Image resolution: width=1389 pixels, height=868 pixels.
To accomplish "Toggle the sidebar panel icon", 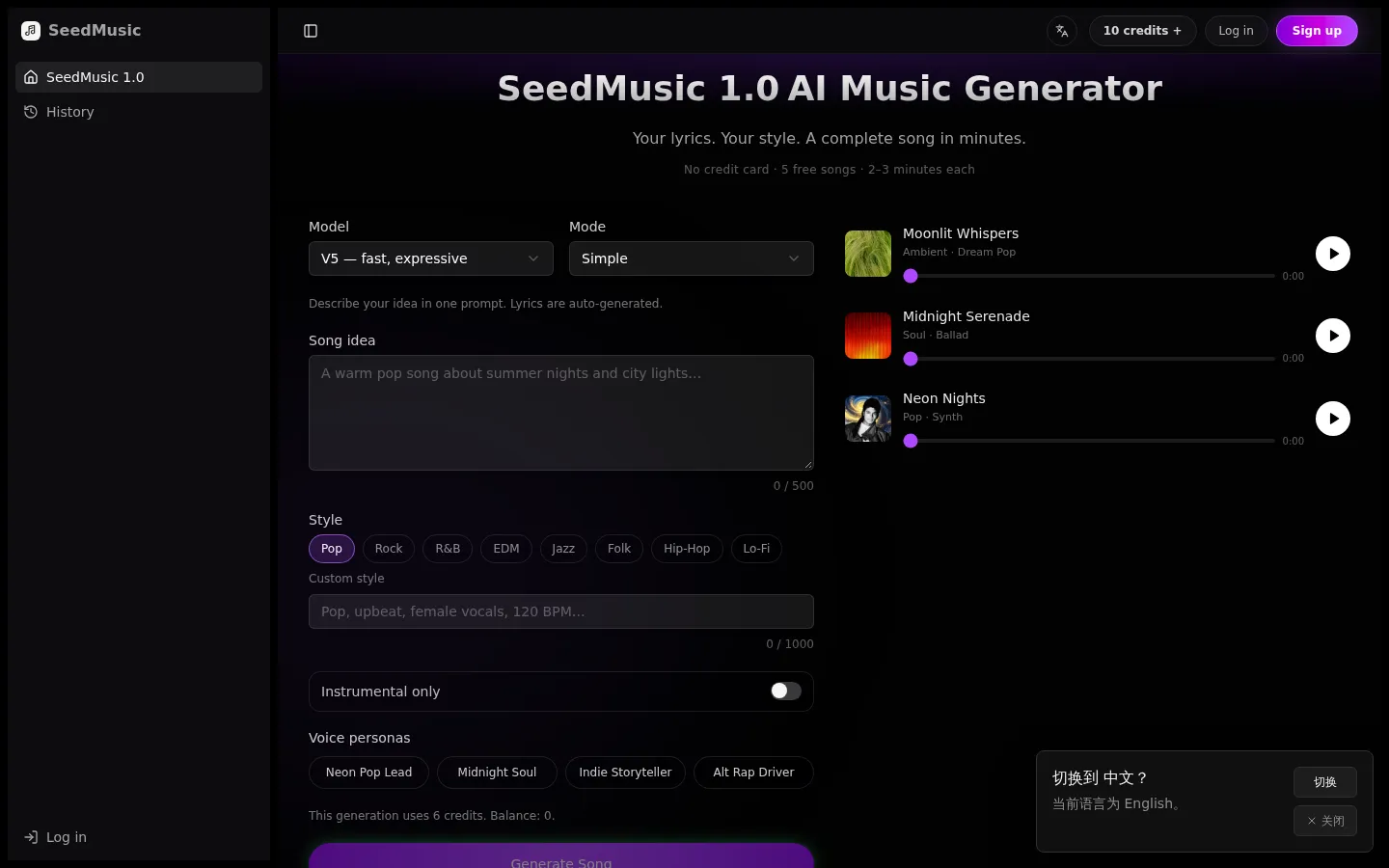I will [311, 31].
